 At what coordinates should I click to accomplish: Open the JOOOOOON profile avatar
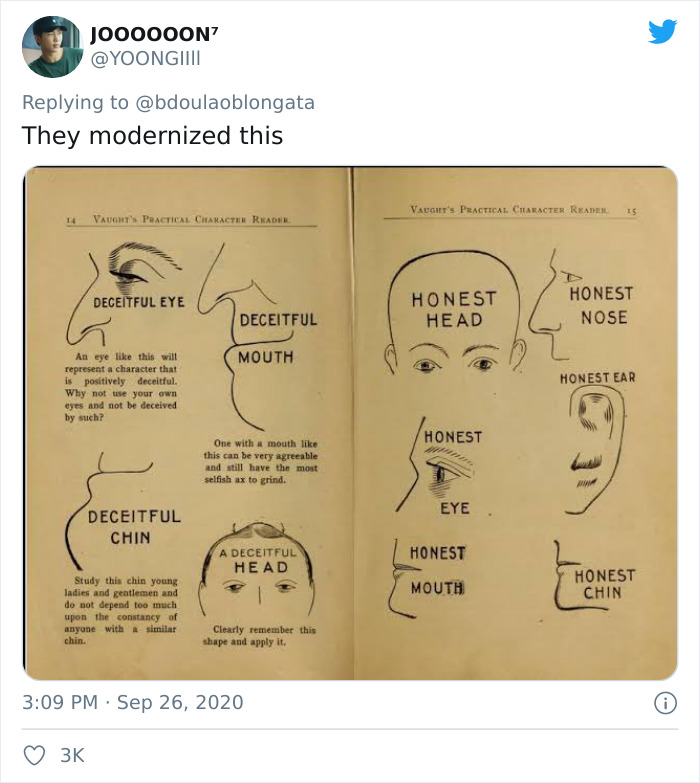click(x=52, y=46)
